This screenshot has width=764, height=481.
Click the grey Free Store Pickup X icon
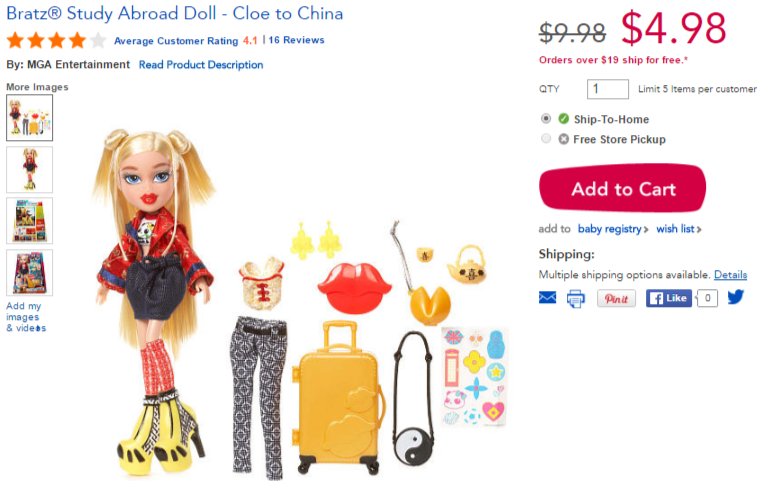(x=564, y=139)
